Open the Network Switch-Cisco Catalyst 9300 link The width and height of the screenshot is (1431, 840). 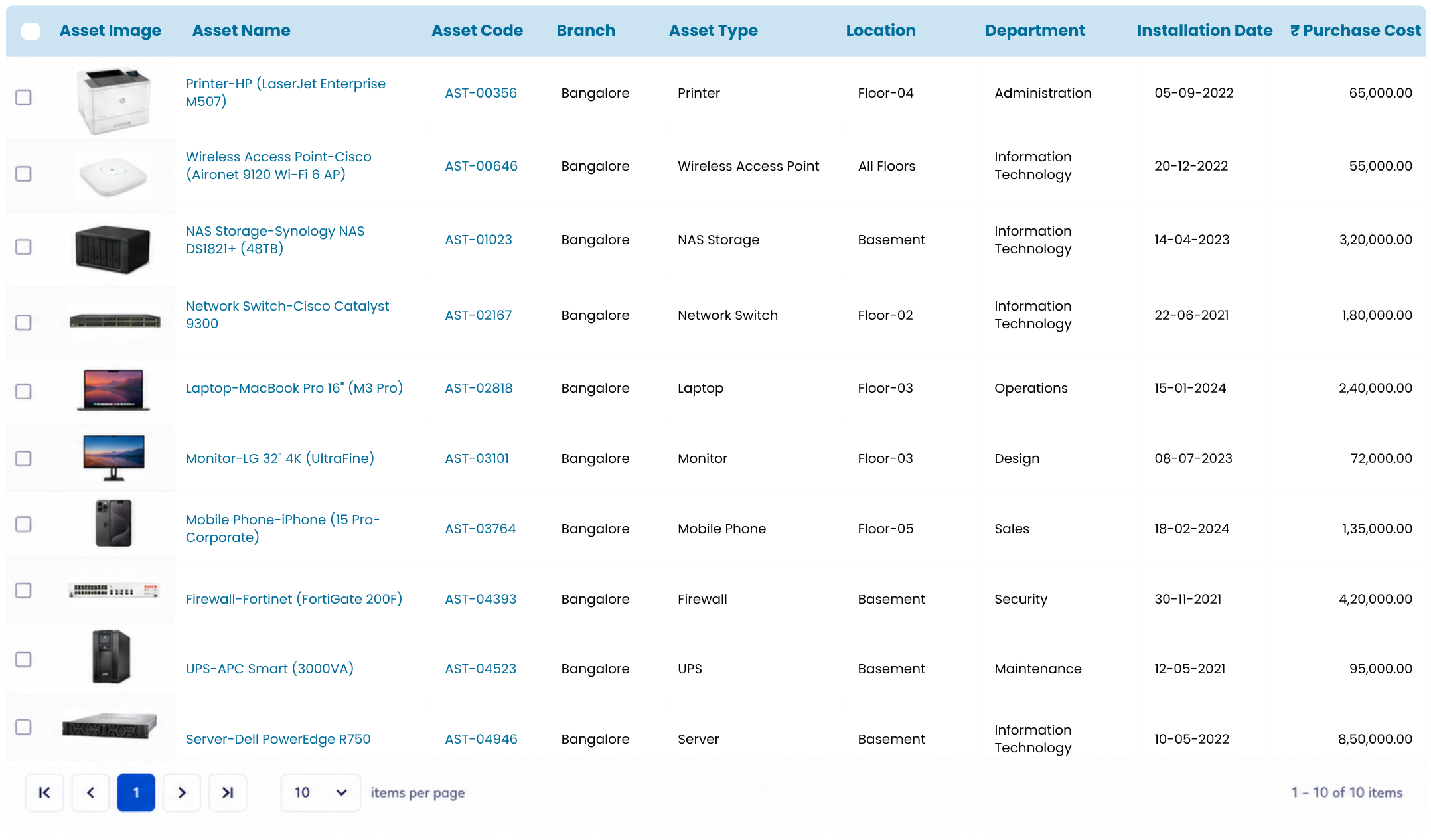click(287, 315)
